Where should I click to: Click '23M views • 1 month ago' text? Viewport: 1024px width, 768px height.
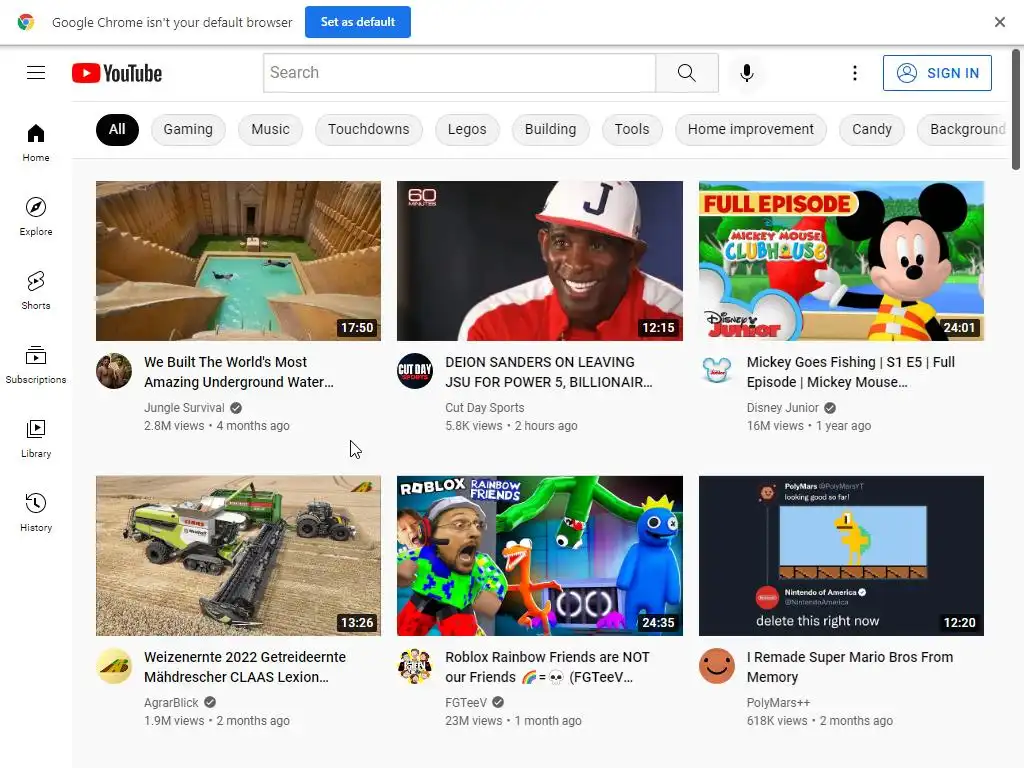point(513,721)
